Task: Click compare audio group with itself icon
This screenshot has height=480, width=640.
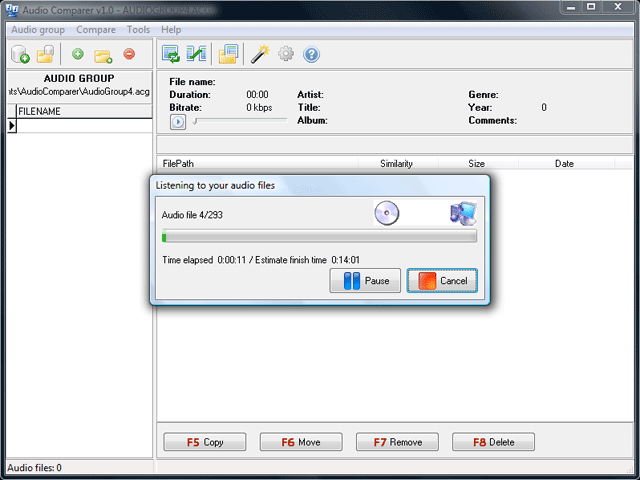Action: tap(171, 54)
